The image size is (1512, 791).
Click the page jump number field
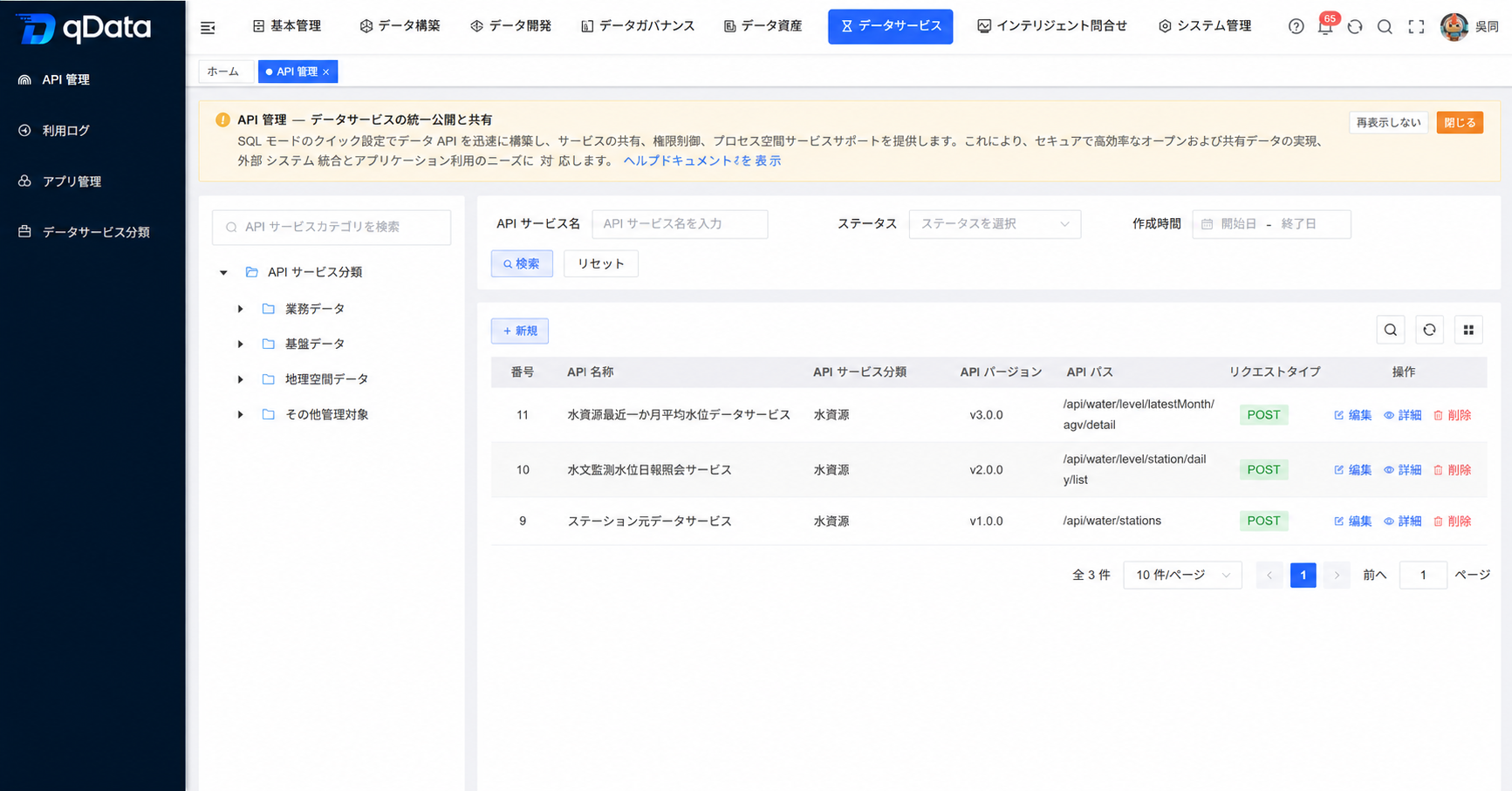pos(1423,575)
